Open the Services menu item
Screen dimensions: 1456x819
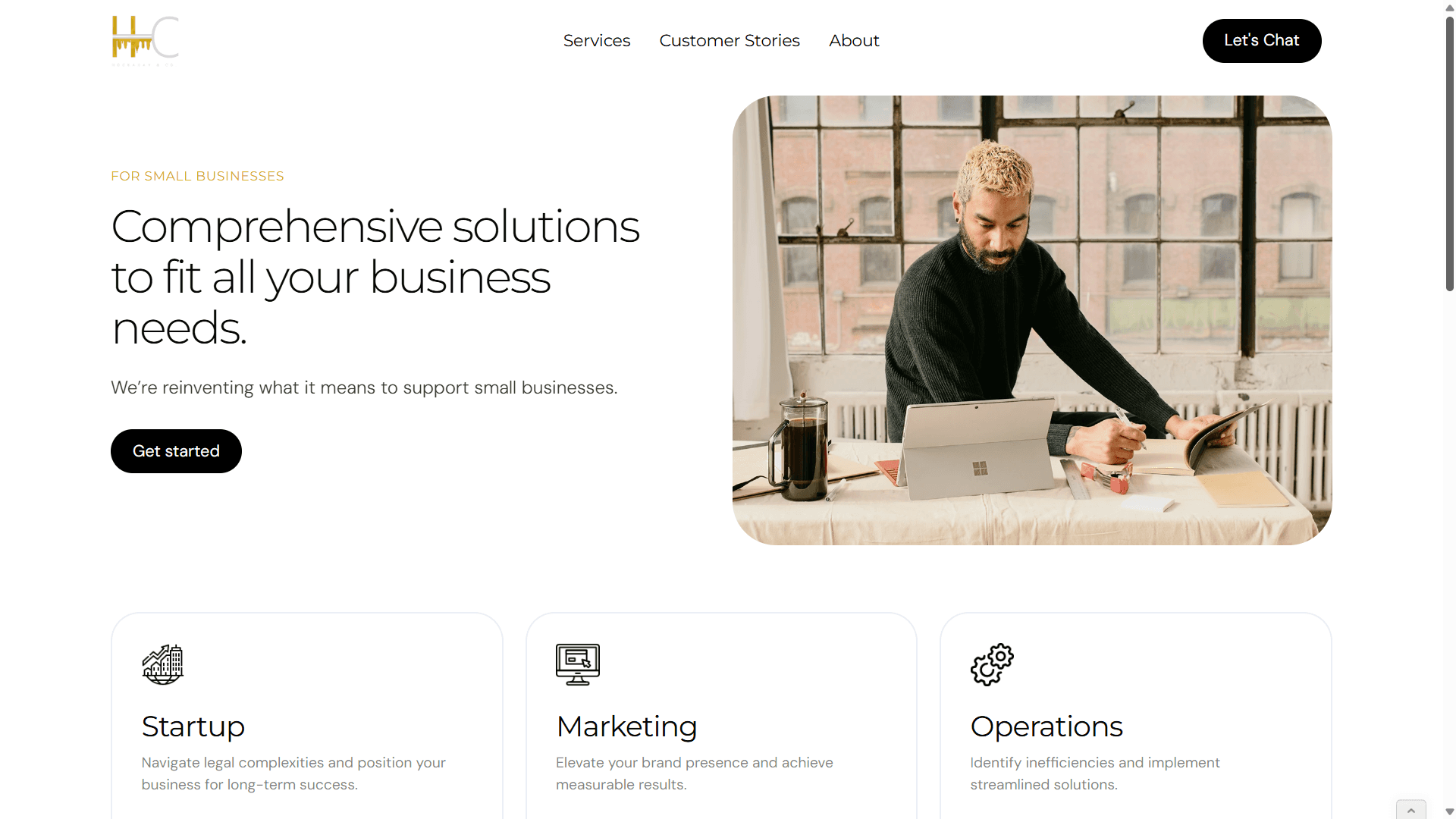click(x=597, y=41)
